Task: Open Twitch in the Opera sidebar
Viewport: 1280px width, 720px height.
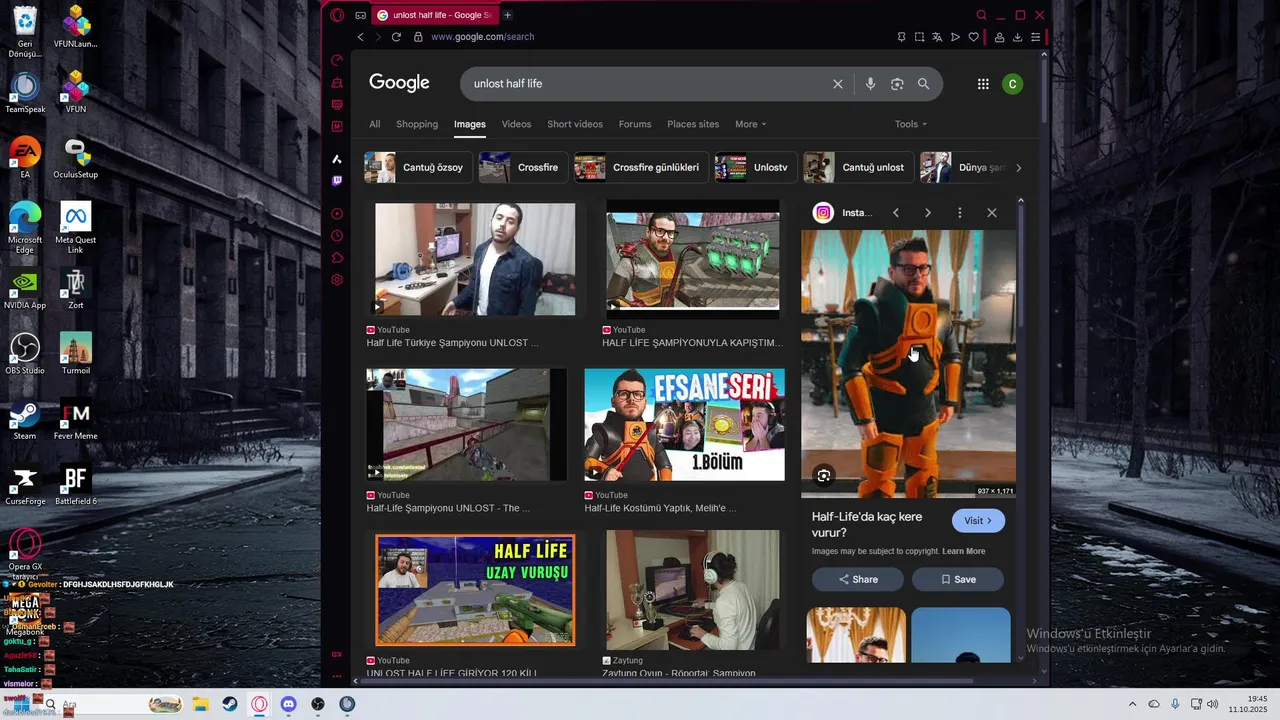Action: click(337, 181)
